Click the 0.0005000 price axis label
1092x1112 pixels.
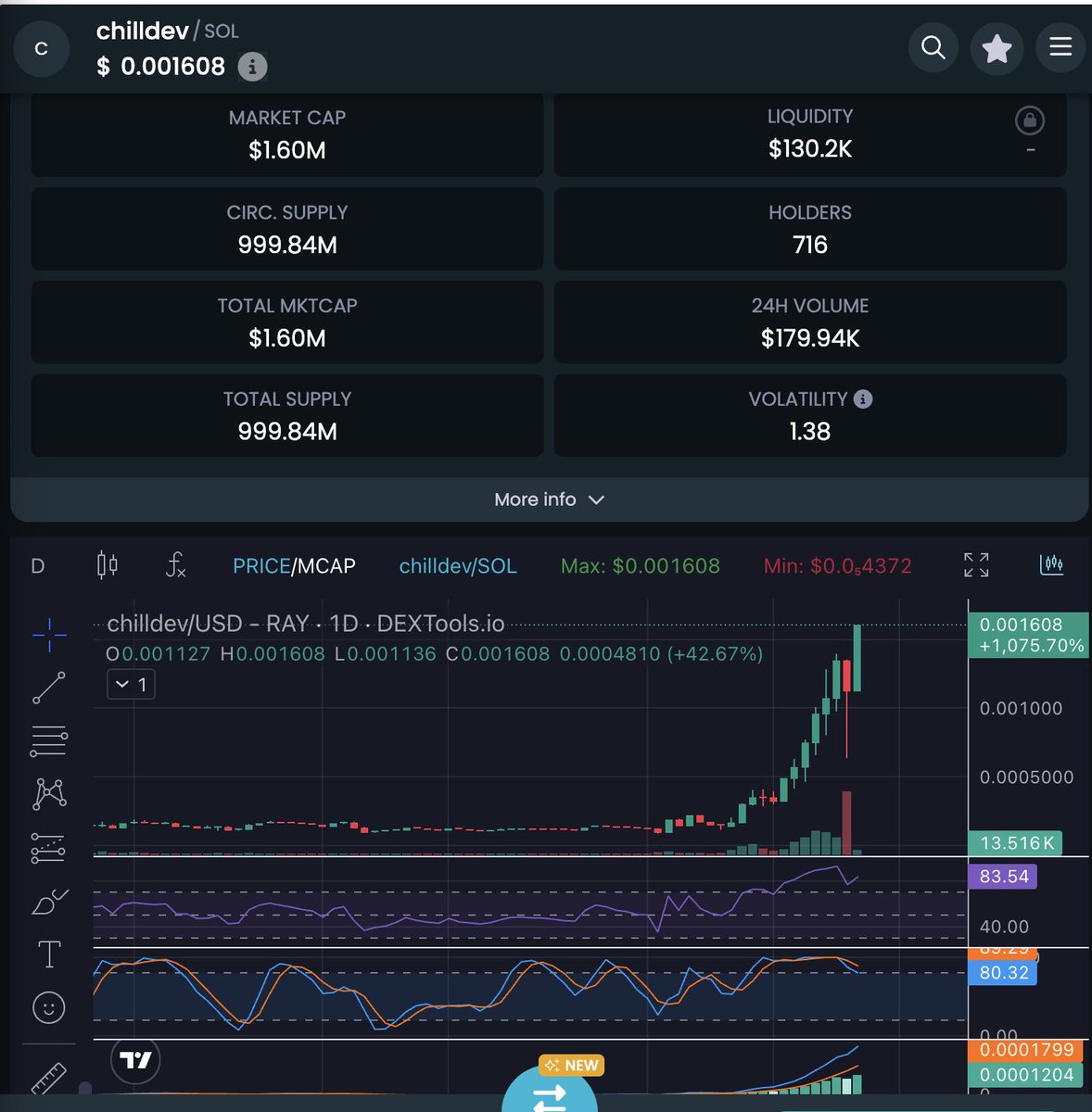1026,777
